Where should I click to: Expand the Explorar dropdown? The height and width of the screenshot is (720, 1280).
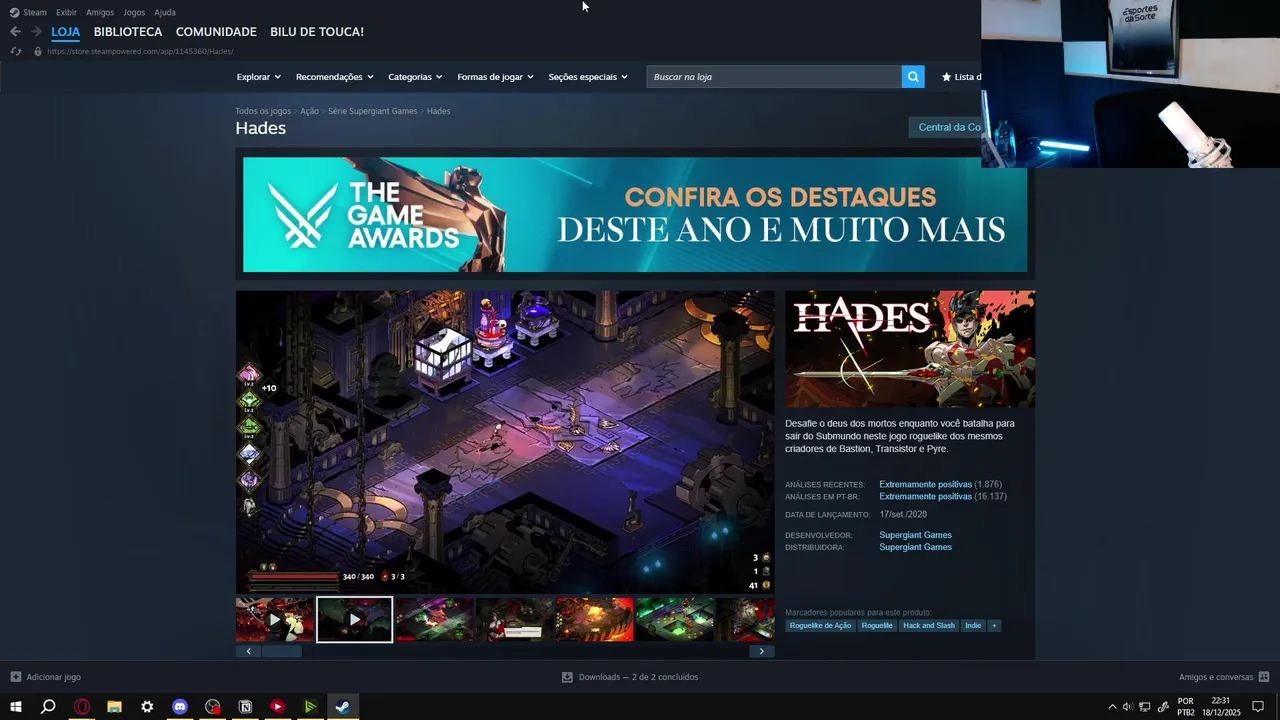pos(259,77)
